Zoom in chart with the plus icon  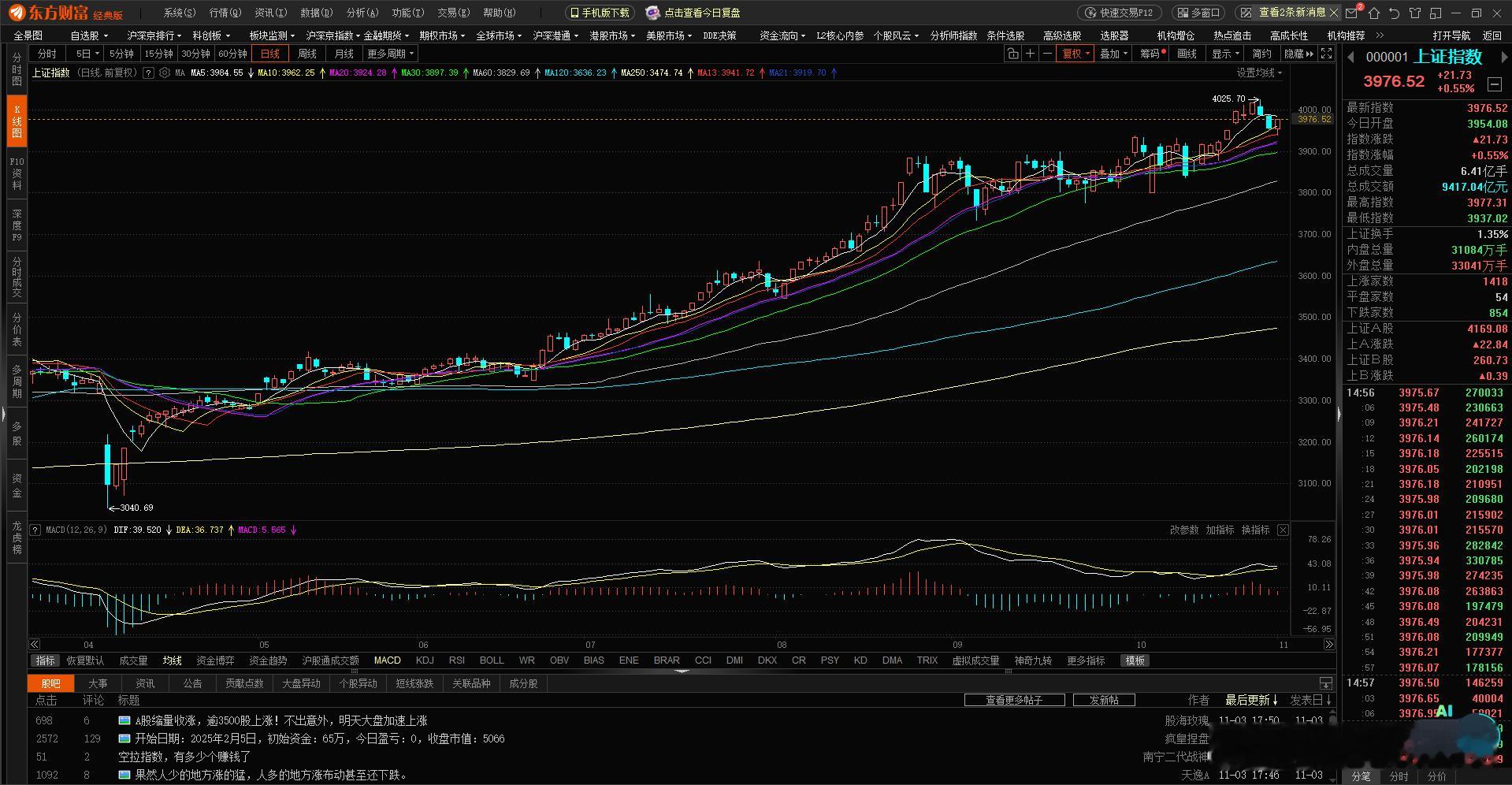[1030, 54]
